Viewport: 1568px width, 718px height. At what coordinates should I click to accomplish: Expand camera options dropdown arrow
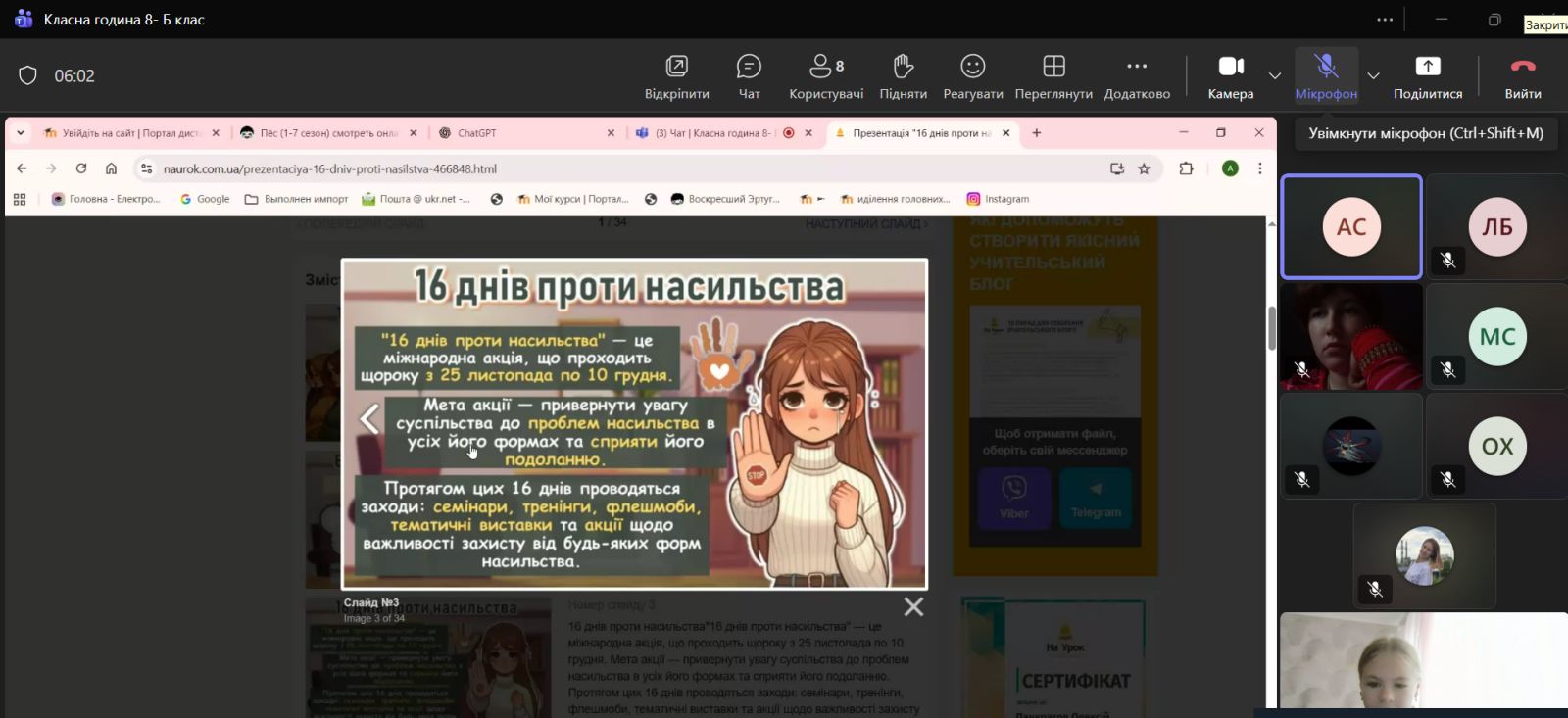[x=1274, y=75]
